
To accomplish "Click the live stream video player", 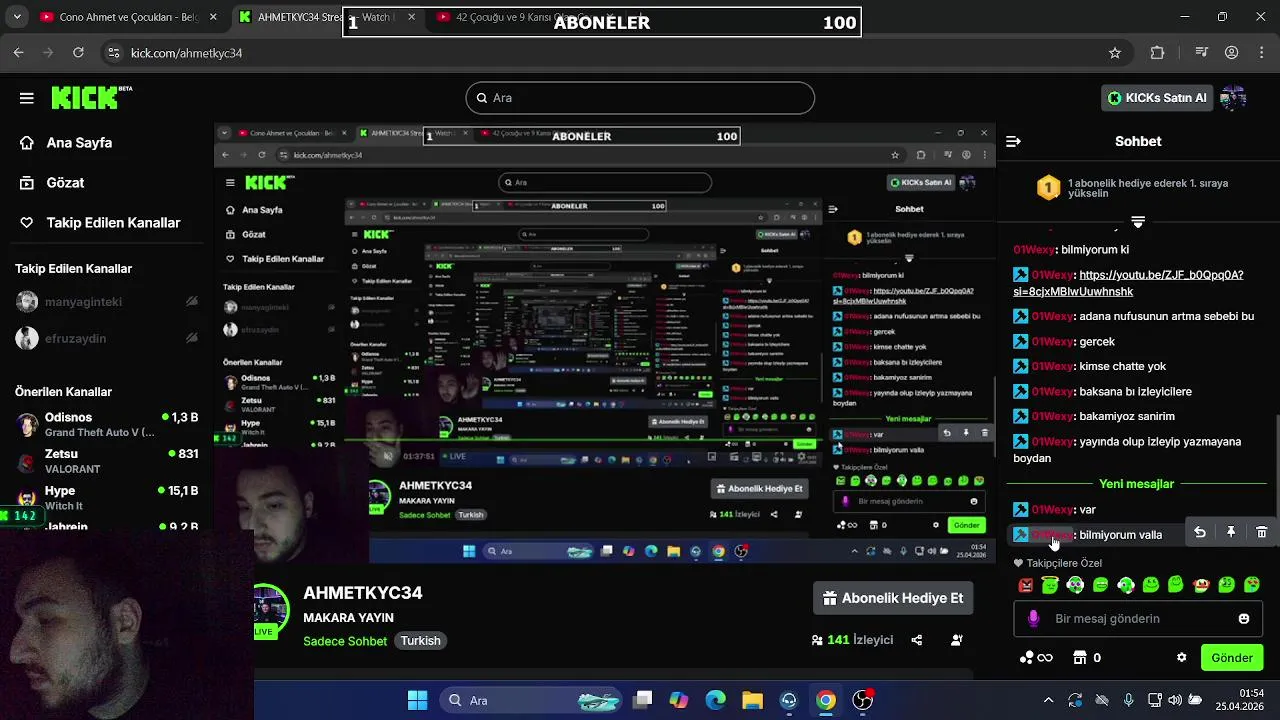I will (605, 345).
